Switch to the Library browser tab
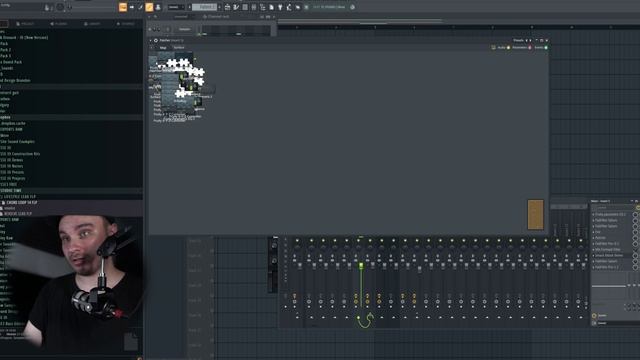Image resolution: width=640 pixels, height=360 pixels. point(92,24)
